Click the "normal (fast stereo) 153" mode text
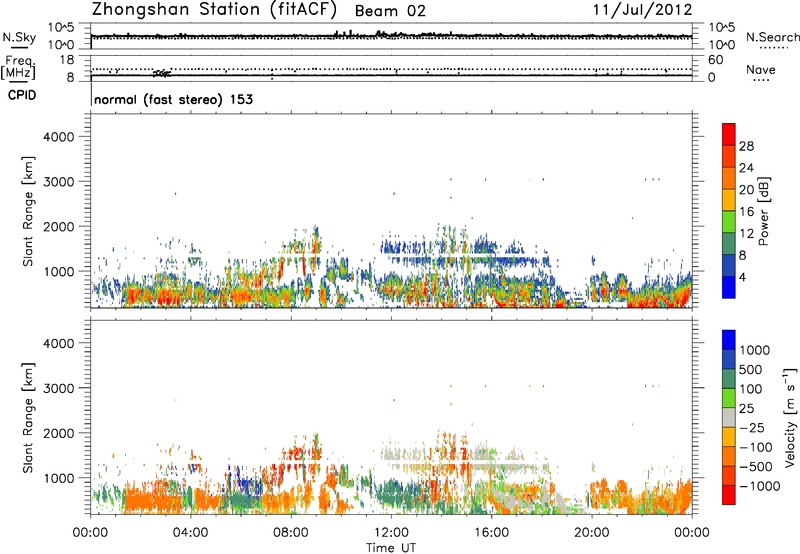Viewport: 800px width, 554px height. [x=173, y=100]
